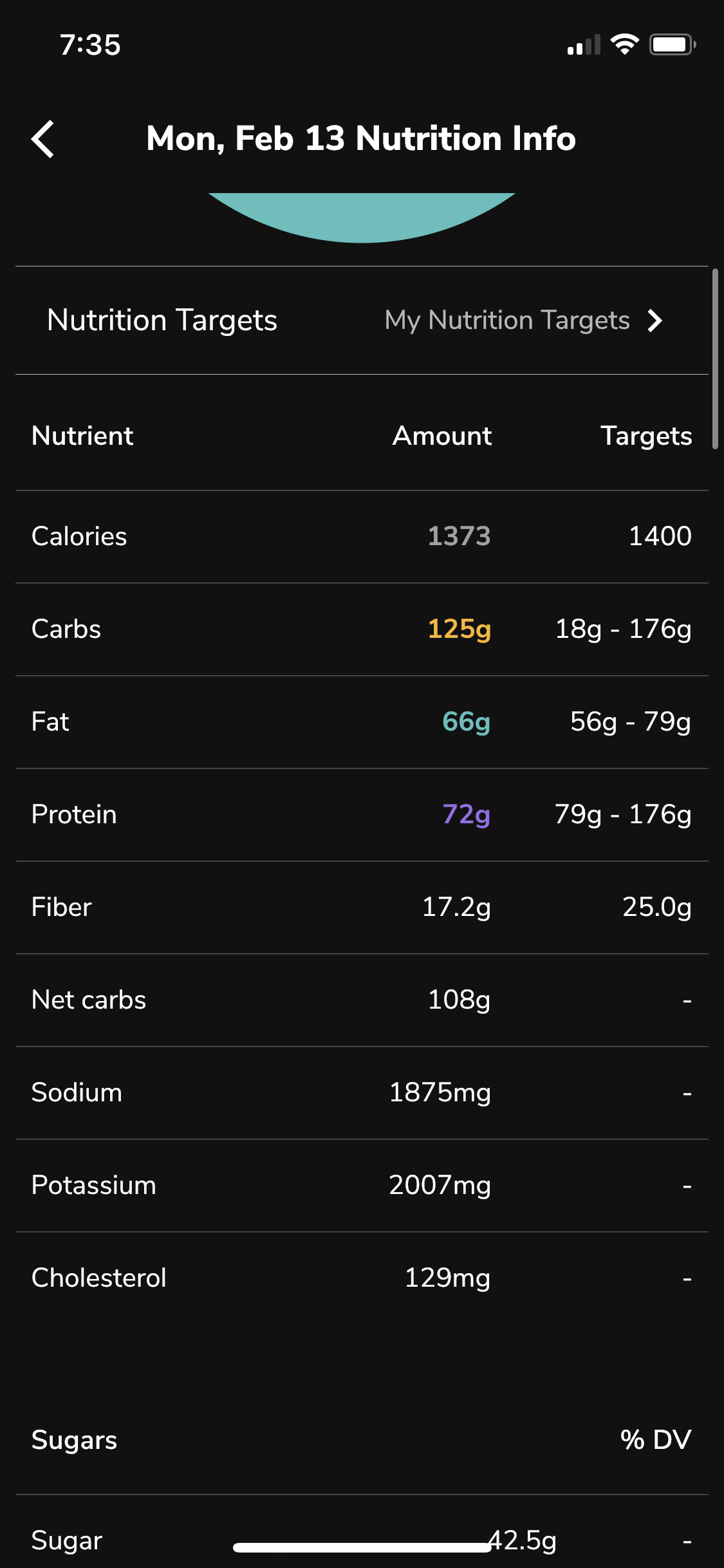Select the Fiber row

[x=362, y=908]
